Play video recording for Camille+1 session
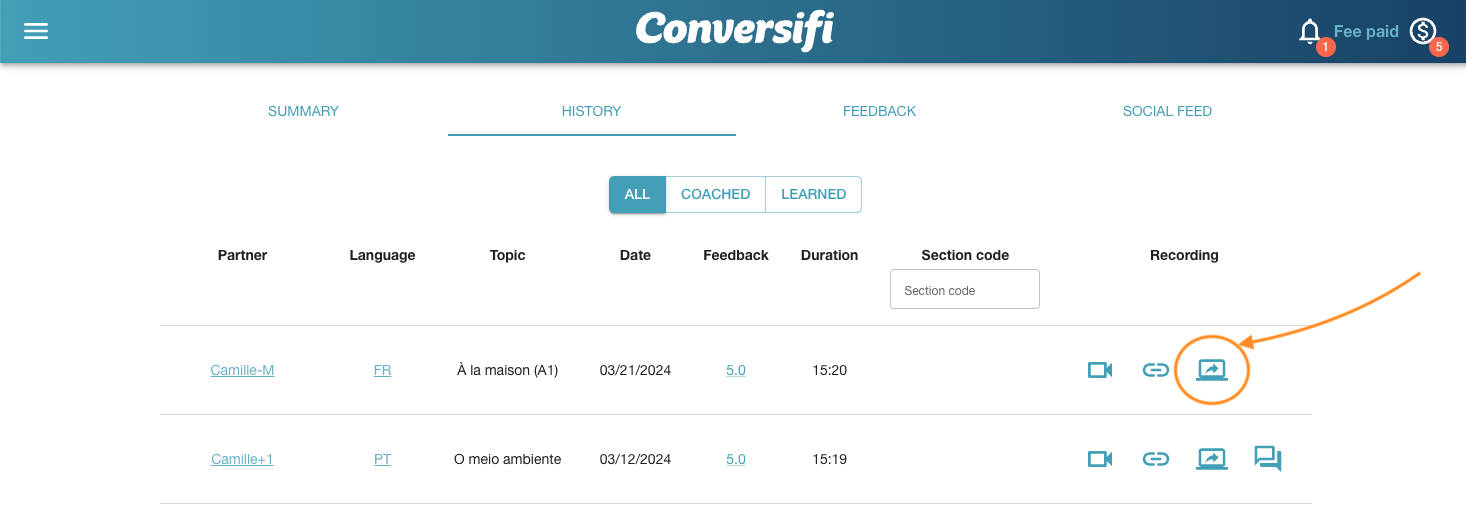This screenshot has width=1466, height=507. pos(1100,459)
